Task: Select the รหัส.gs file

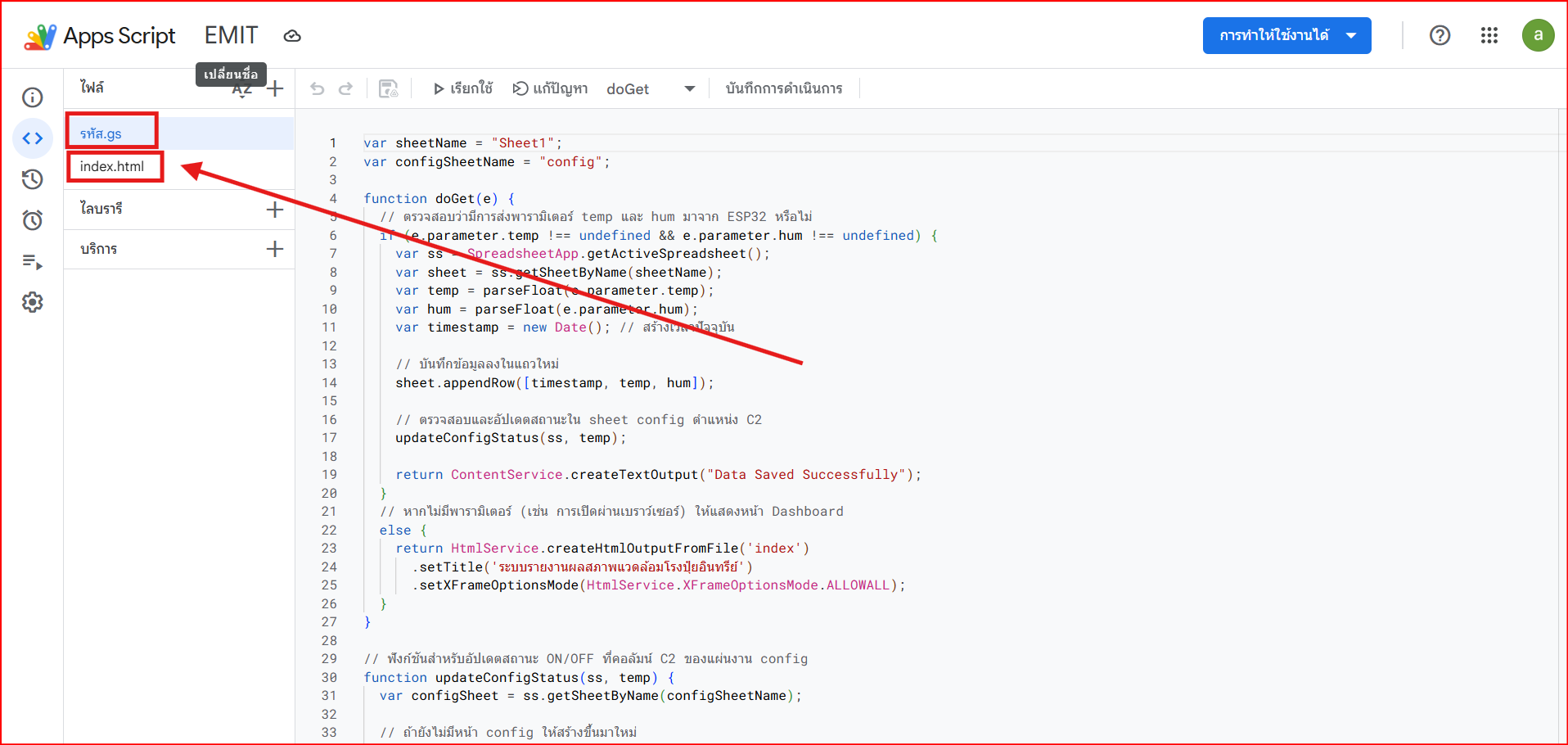Action: tap(101, 133)
